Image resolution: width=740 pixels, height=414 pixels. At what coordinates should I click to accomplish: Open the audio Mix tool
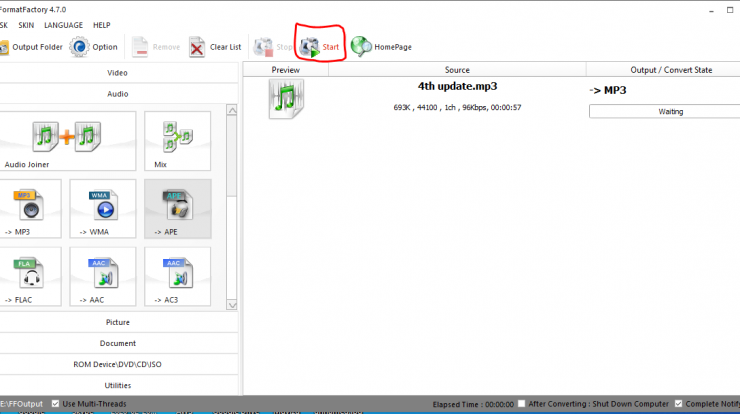(177, 141)
